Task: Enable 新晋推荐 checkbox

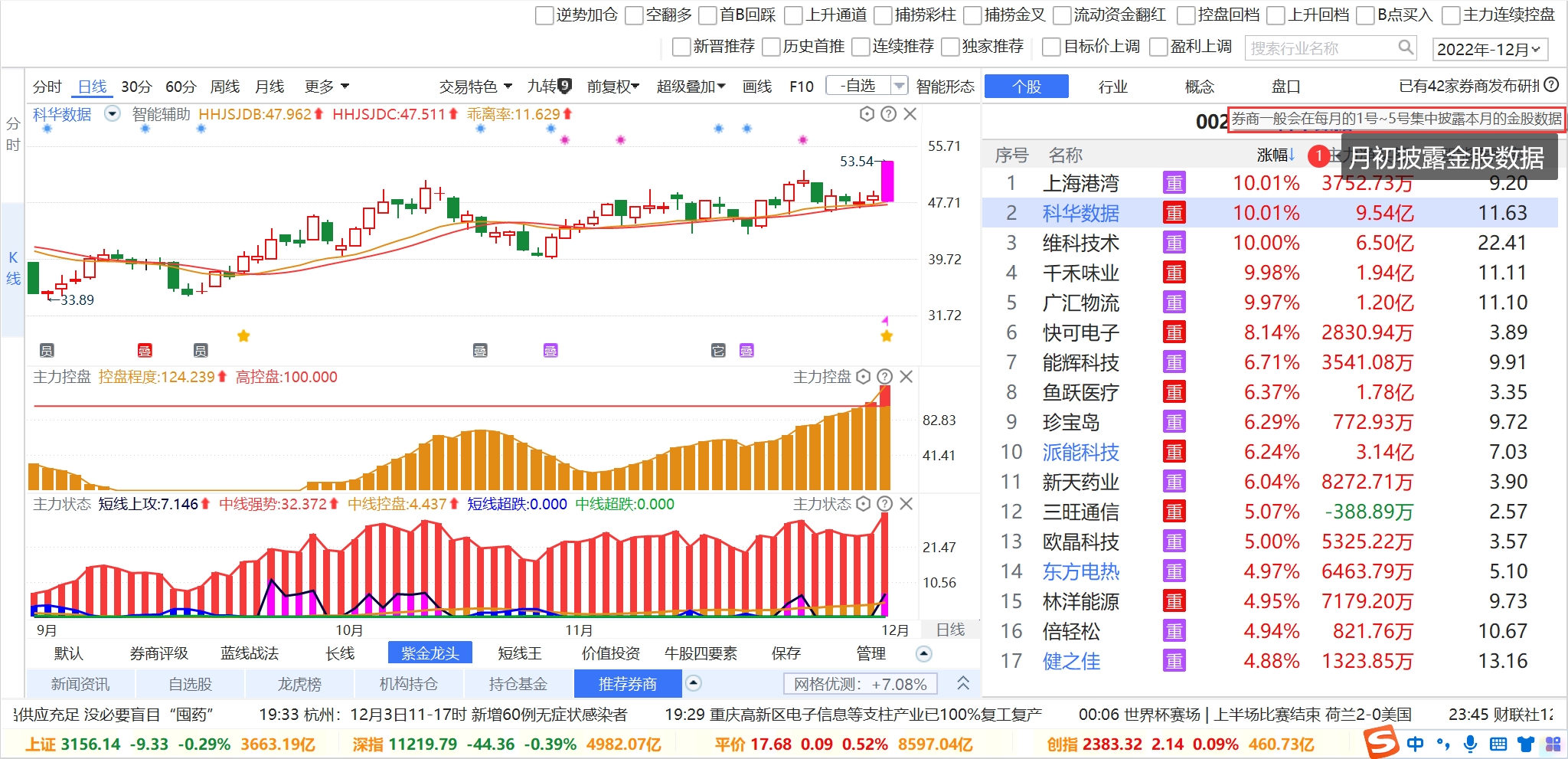Action: coord(681,47)
